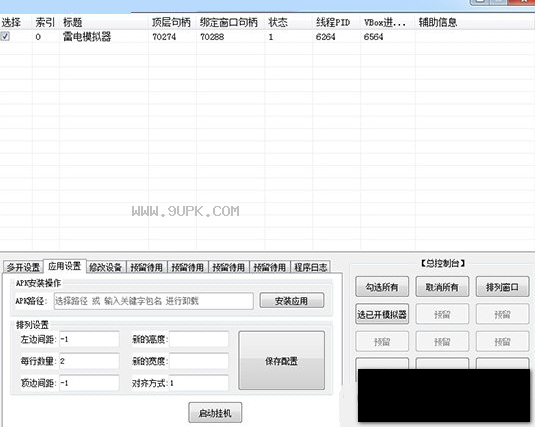The width and height of the screenshot is (535, 427).
Task: Switch to the 多开设置 tab
Action: (x=23, y=267)
